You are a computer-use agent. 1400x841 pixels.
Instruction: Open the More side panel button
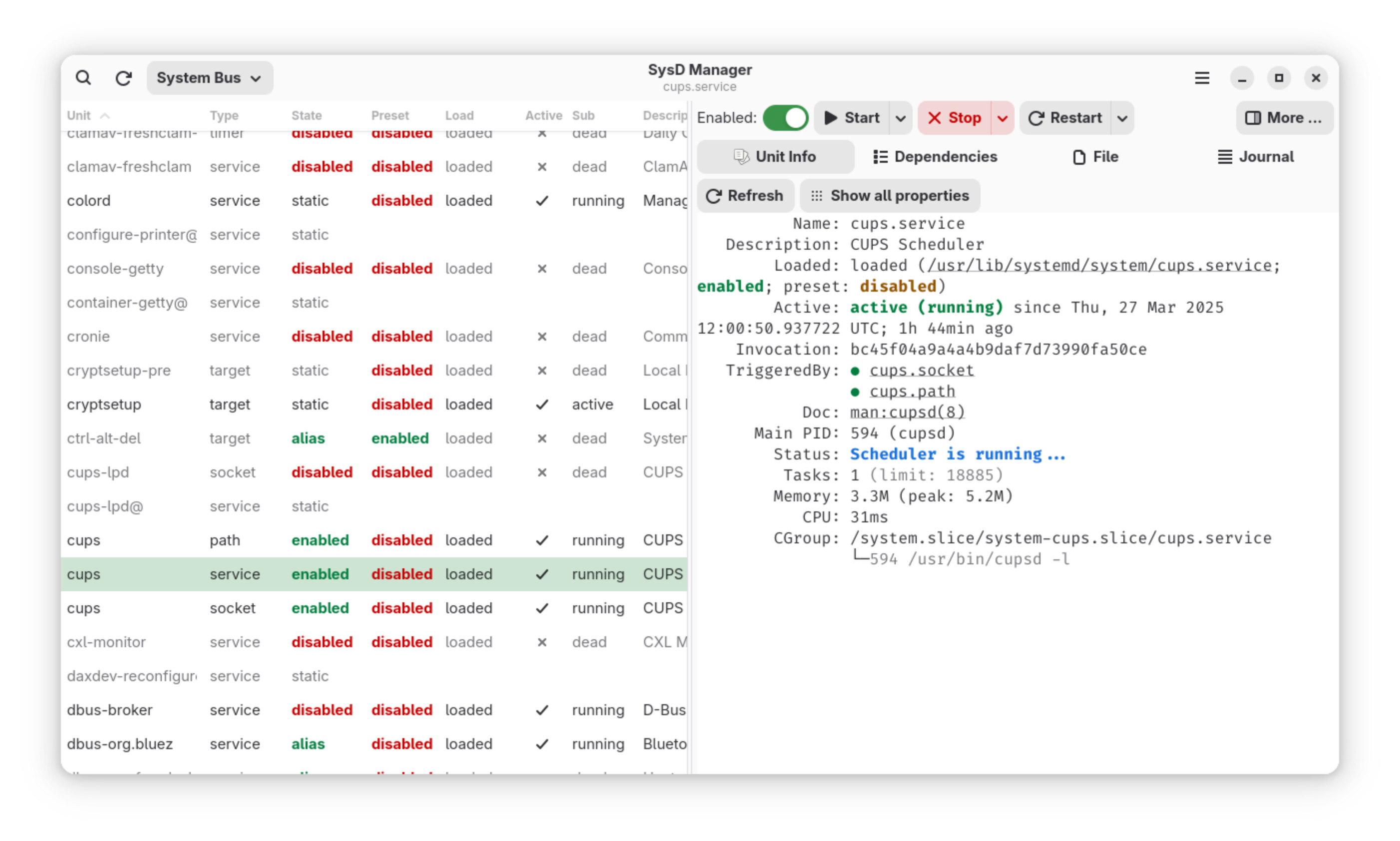click(1283, 118)
